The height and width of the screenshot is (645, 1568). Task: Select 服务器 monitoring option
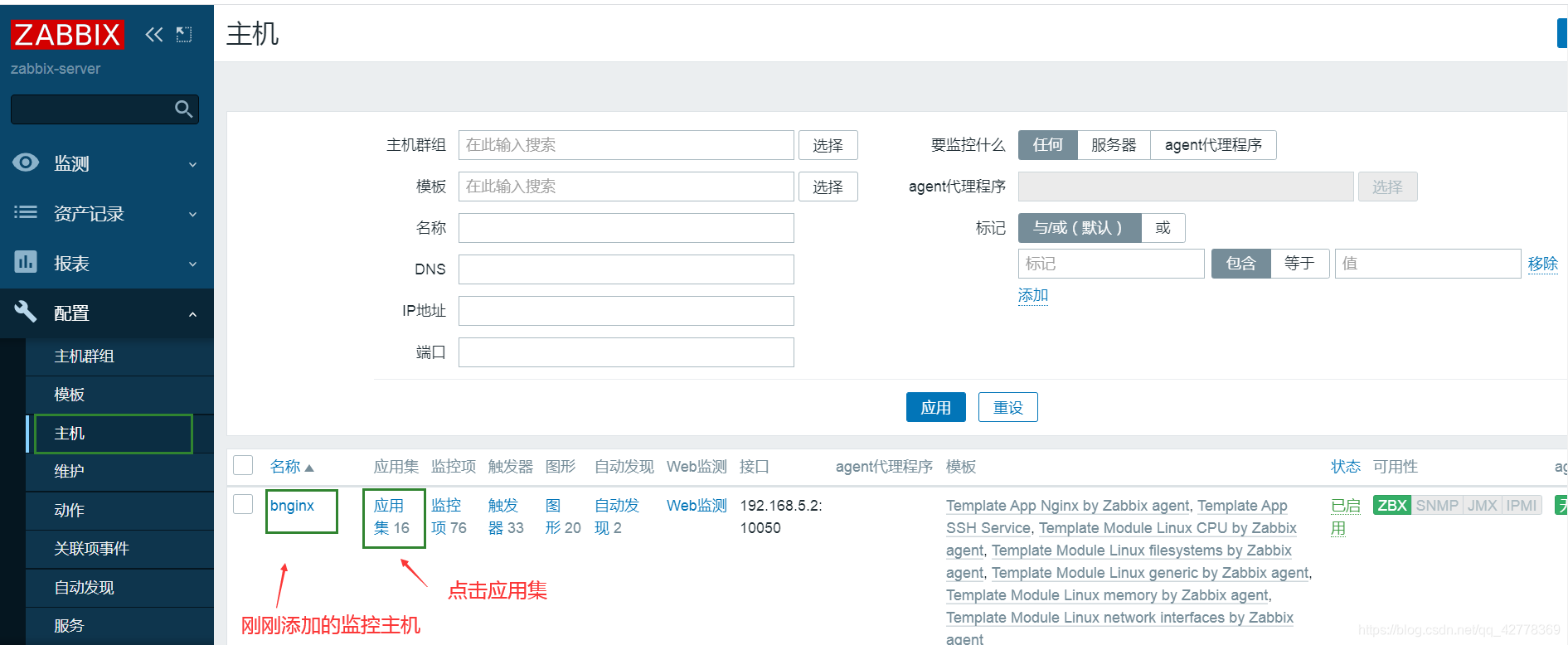(x=1114, y=145)
